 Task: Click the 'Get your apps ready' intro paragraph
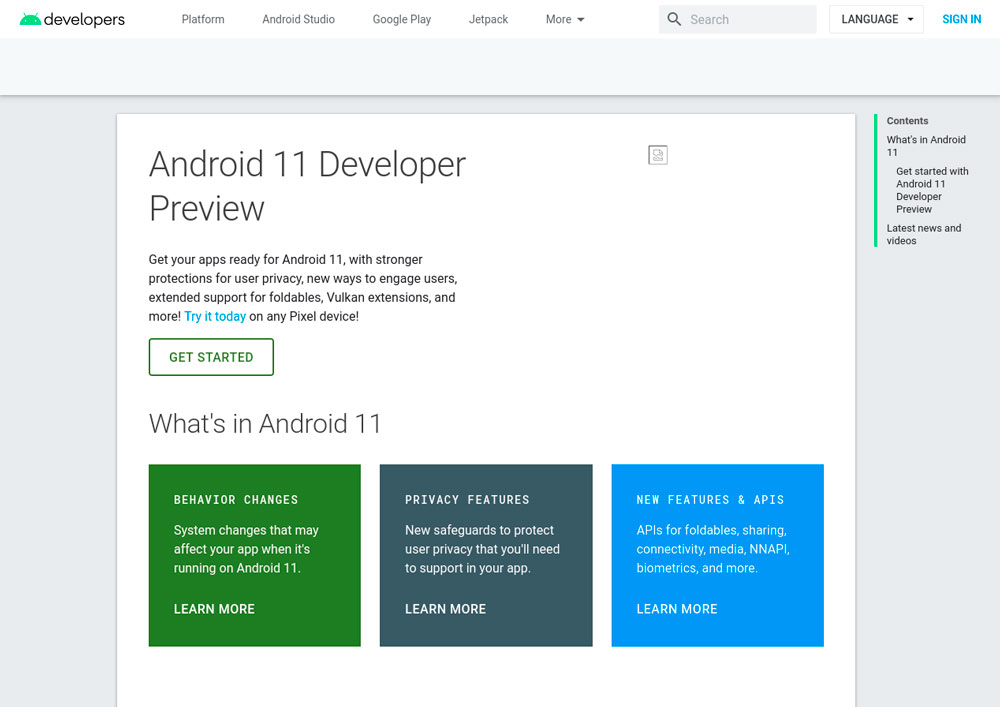click(x=303, y=288)
